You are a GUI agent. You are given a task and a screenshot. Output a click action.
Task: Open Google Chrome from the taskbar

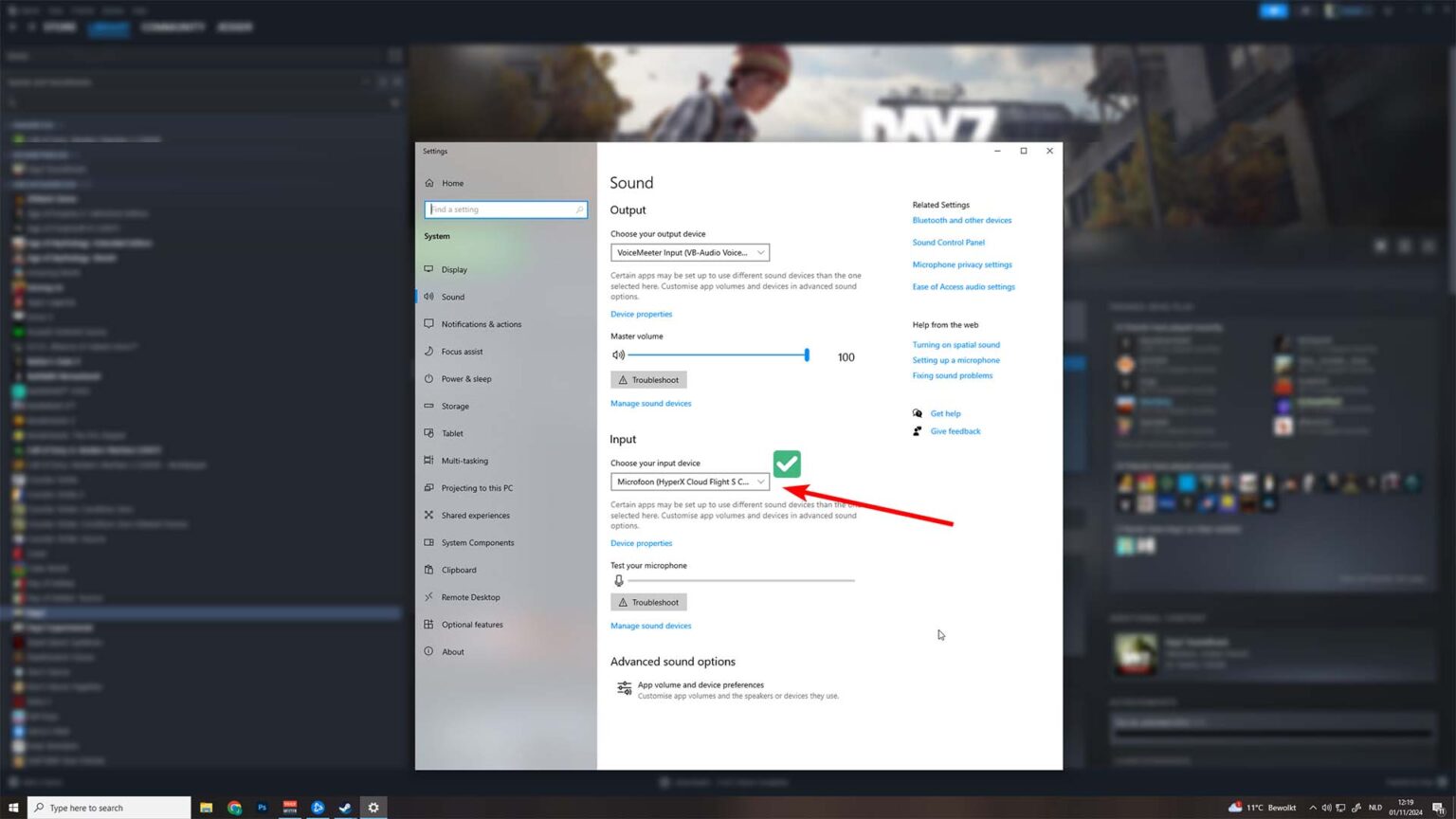[x=234, y=808]
